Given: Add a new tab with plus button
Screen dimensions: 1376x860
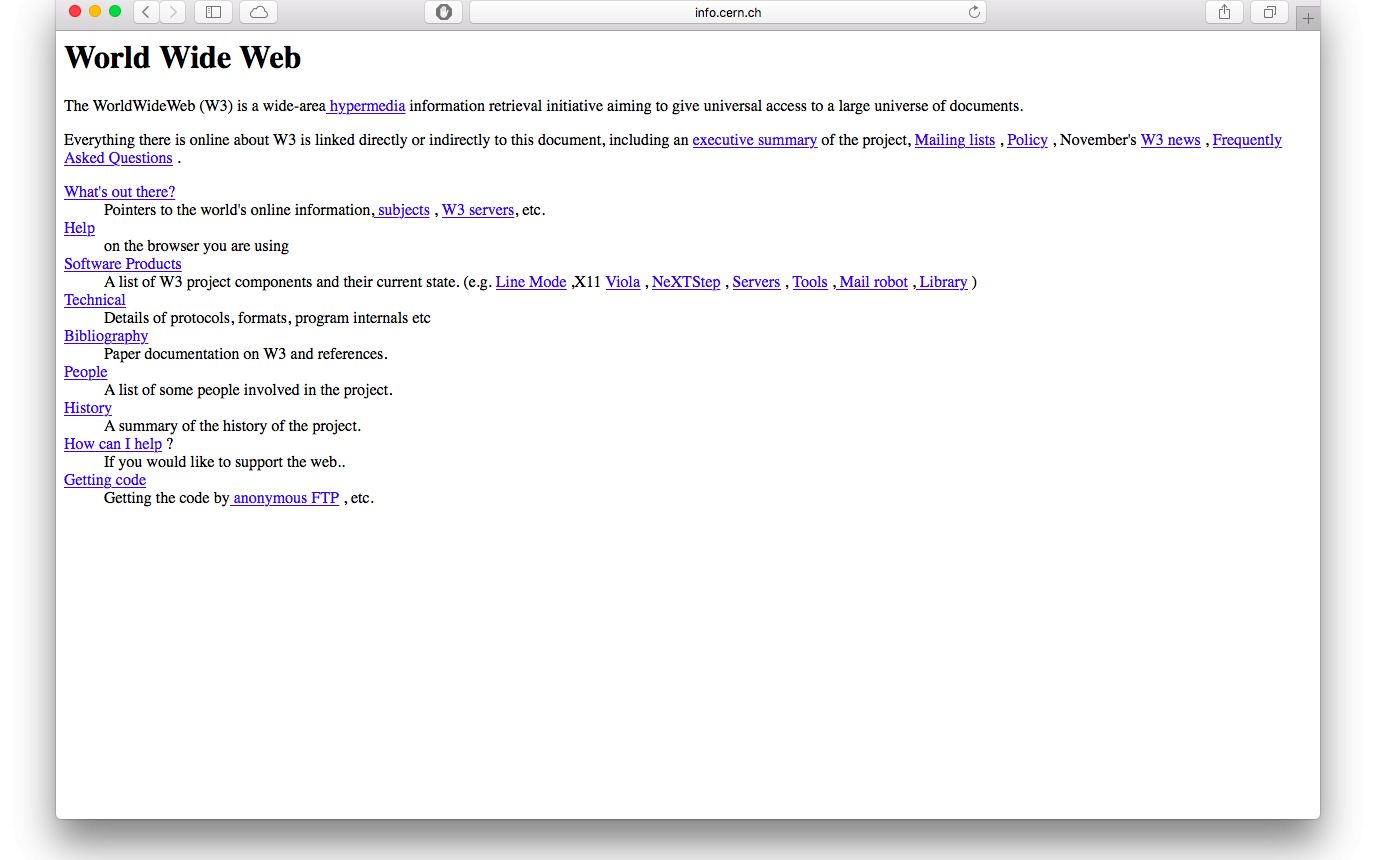Looking at the screenshot, I should click(x=1308, y=18).
